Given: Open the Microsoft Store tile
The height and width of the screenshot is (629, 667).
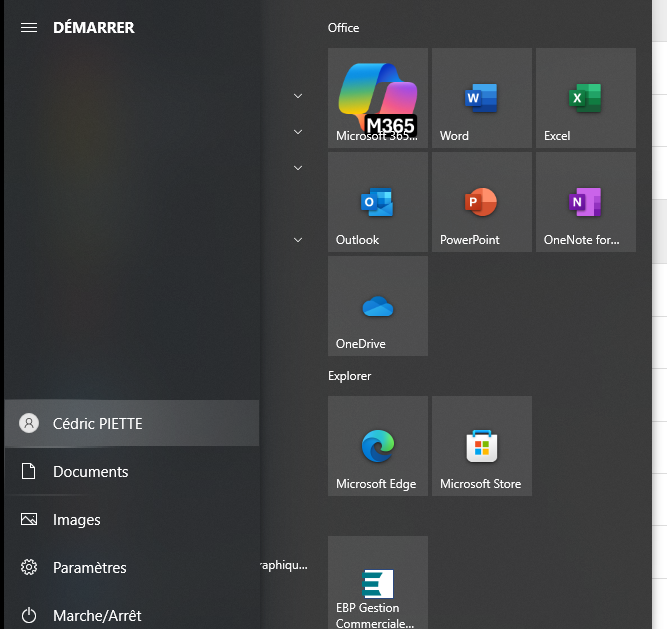Looking at the screenshot, I should [x=482, y=446].
